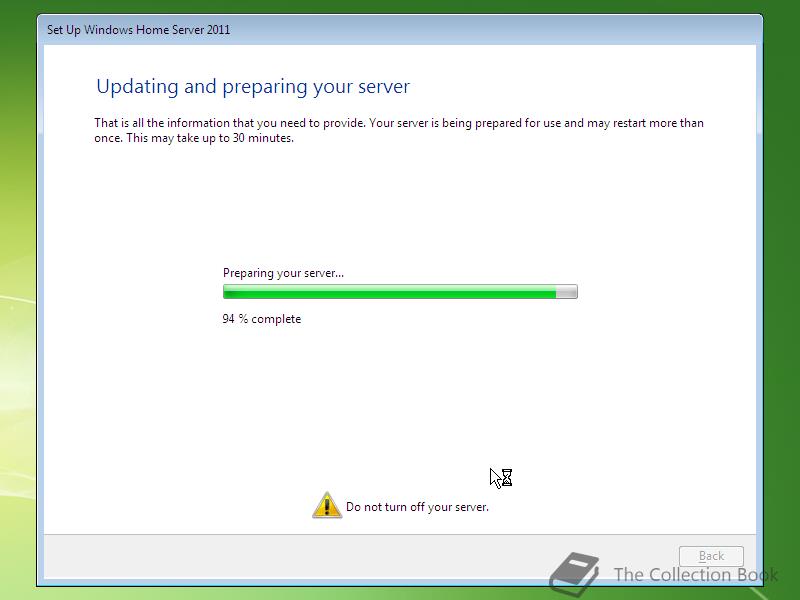
Task: Click the "Set Up Windows Home Server 2011" title
Action: coord(139,30)
